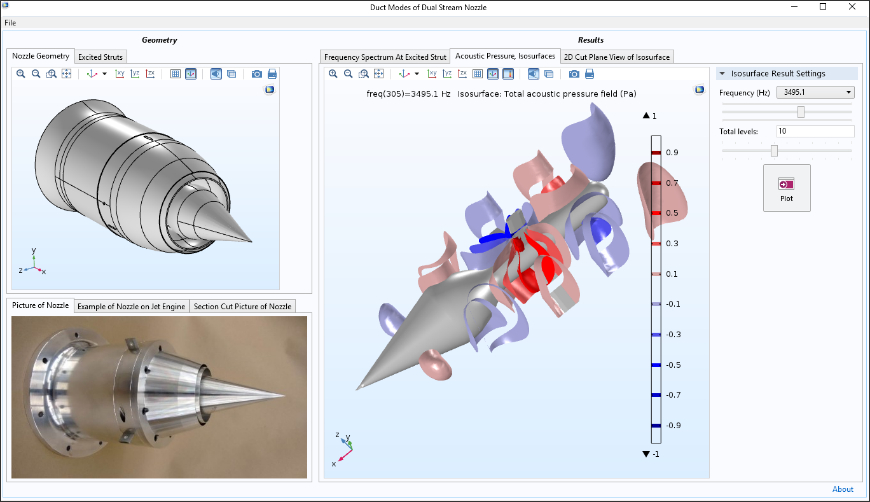Switch Geometry view to XY plane
Image resolution: width=870 pixels, height=502 pixels.
point(119,74)
